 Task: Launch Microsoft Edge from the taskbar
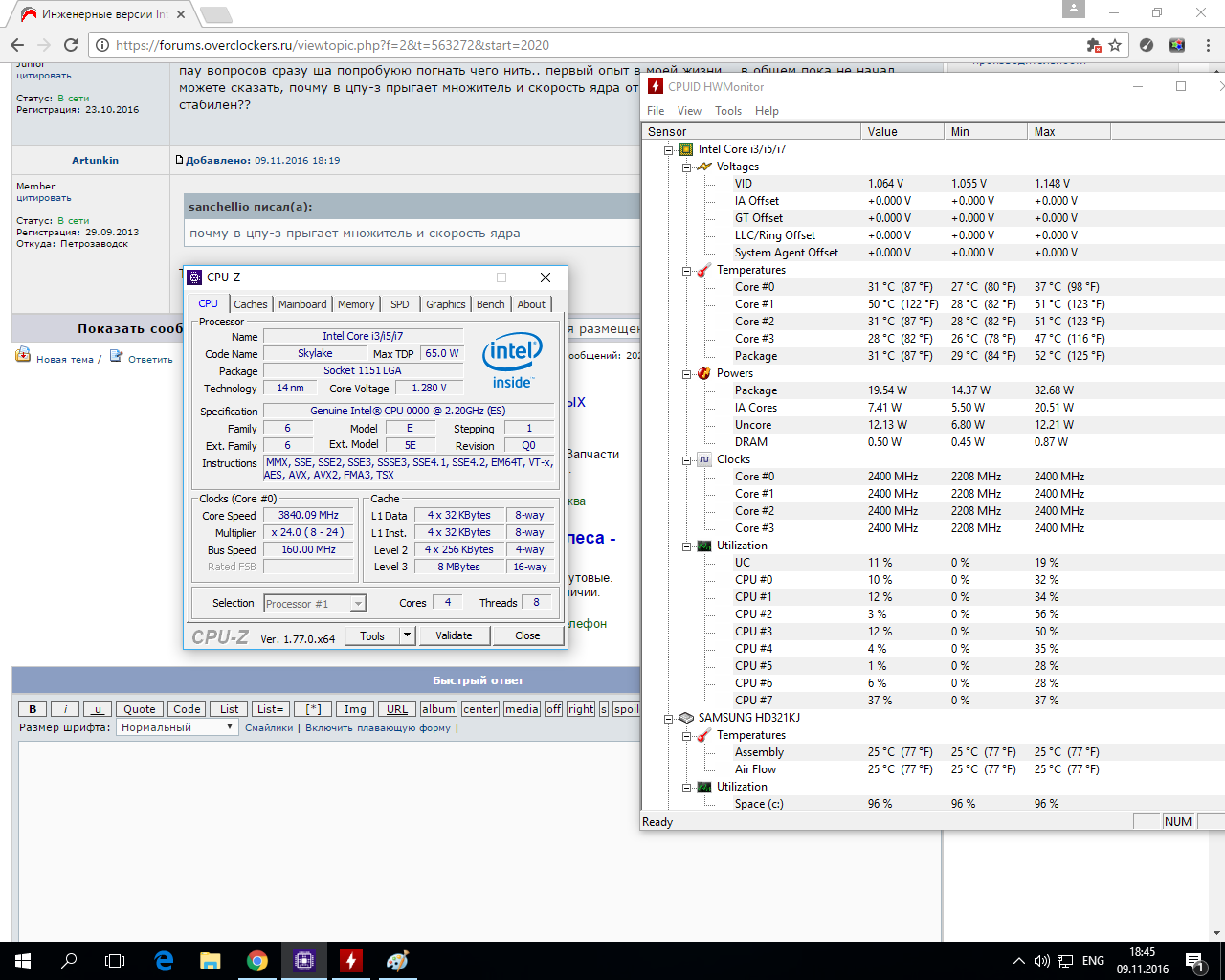pos(164,961)
